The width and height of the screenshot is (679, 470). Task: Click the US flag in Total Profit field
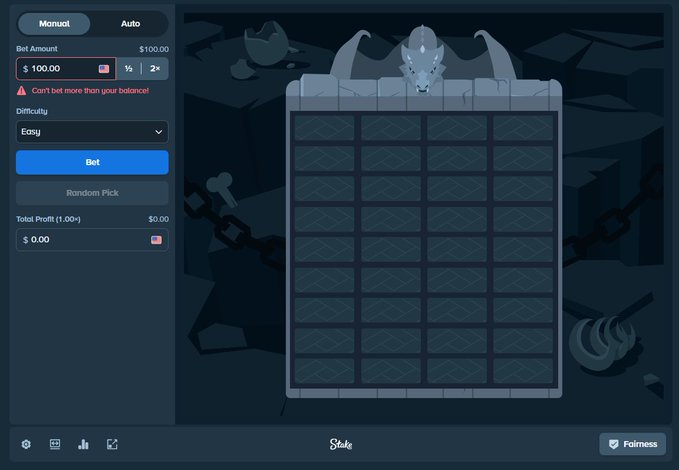156,240
